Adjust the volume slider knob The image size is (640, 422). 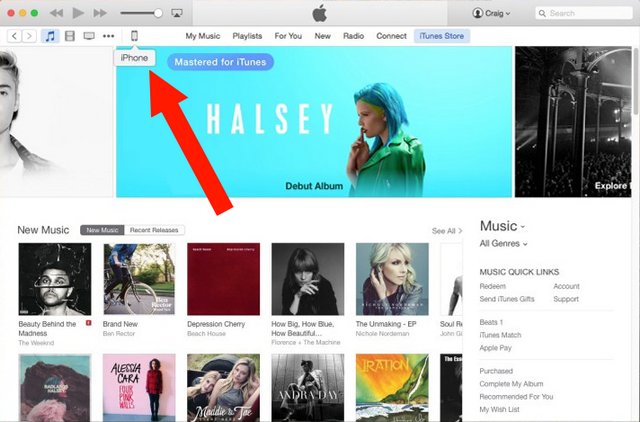158,13
